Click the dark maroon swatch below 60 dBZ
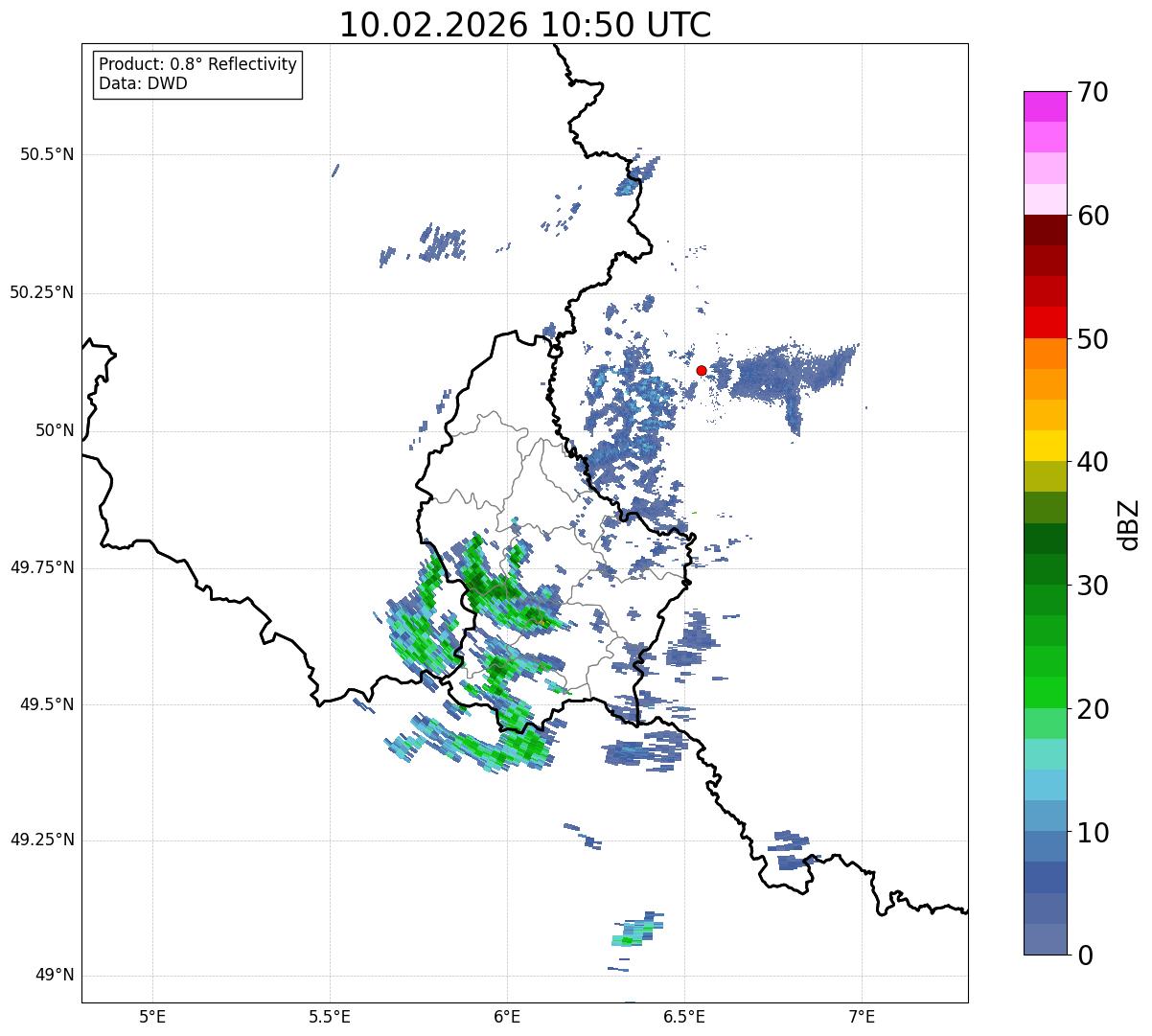This screenshot has height=1036, width=1152. pos(1045,230)
